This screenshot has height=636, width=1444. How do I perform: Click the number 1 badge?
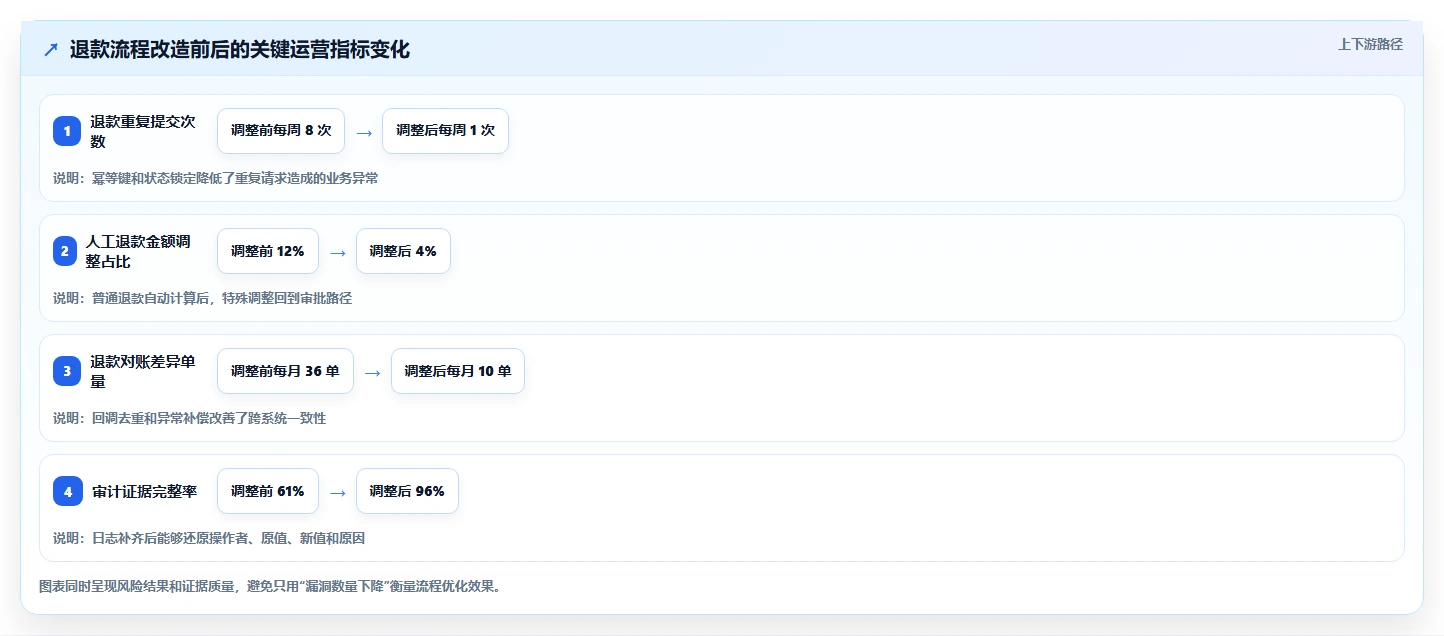click(x=67, y=131)
